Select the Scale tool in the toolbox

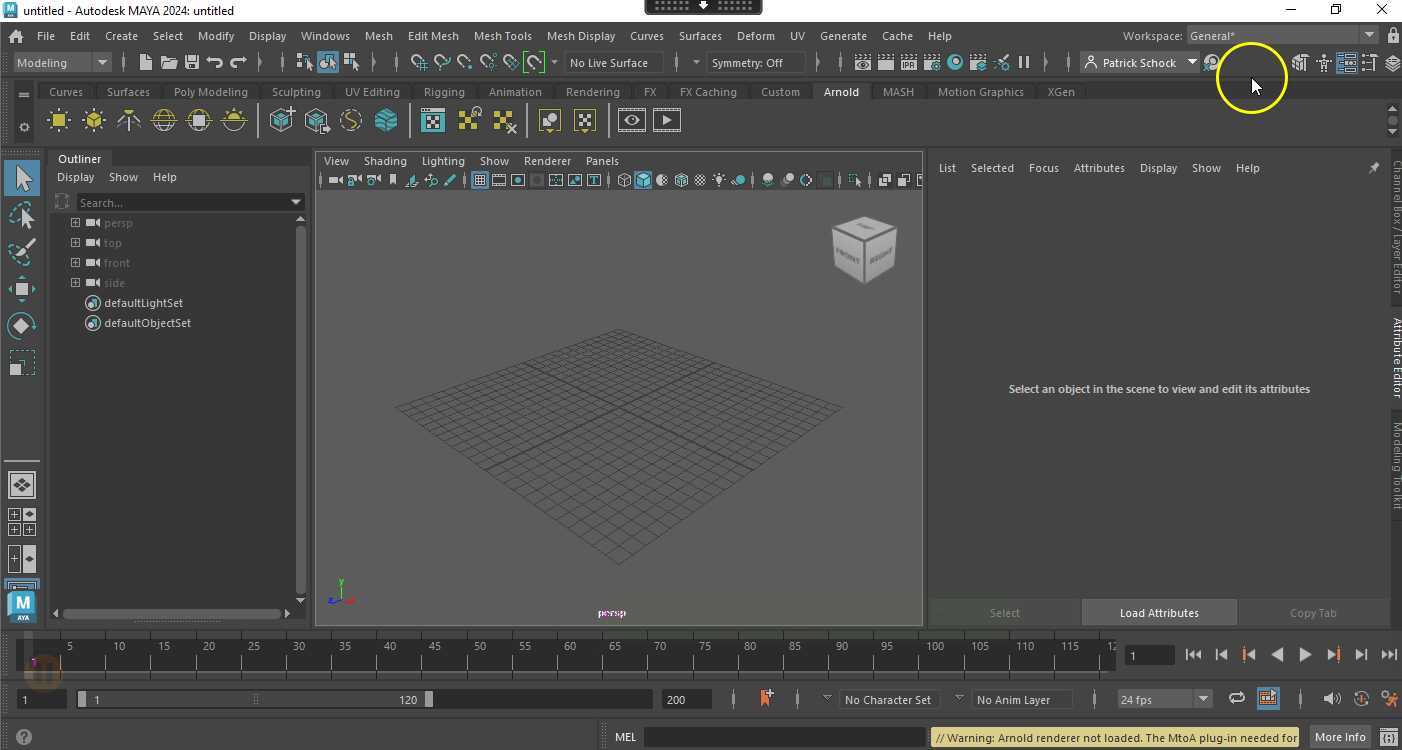pyautogui.click(x=22, y=363)
